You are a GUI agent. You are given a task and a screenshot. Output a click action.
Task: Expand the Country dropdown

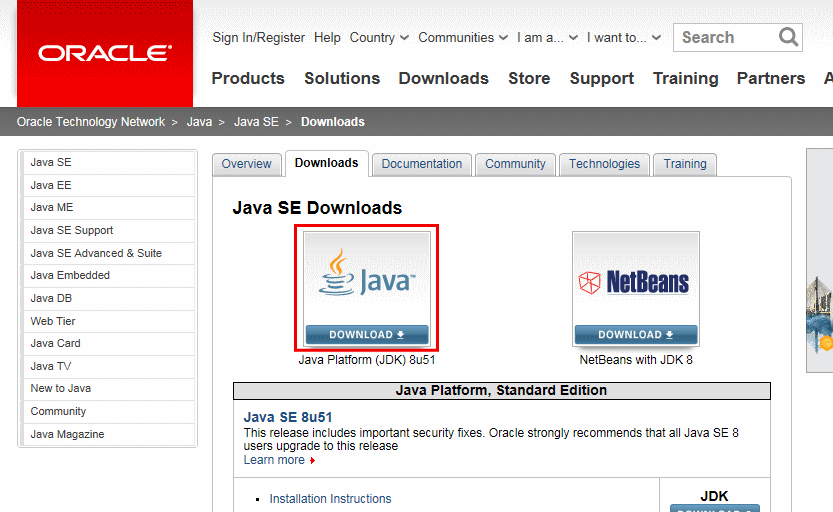tap(379, 38)
